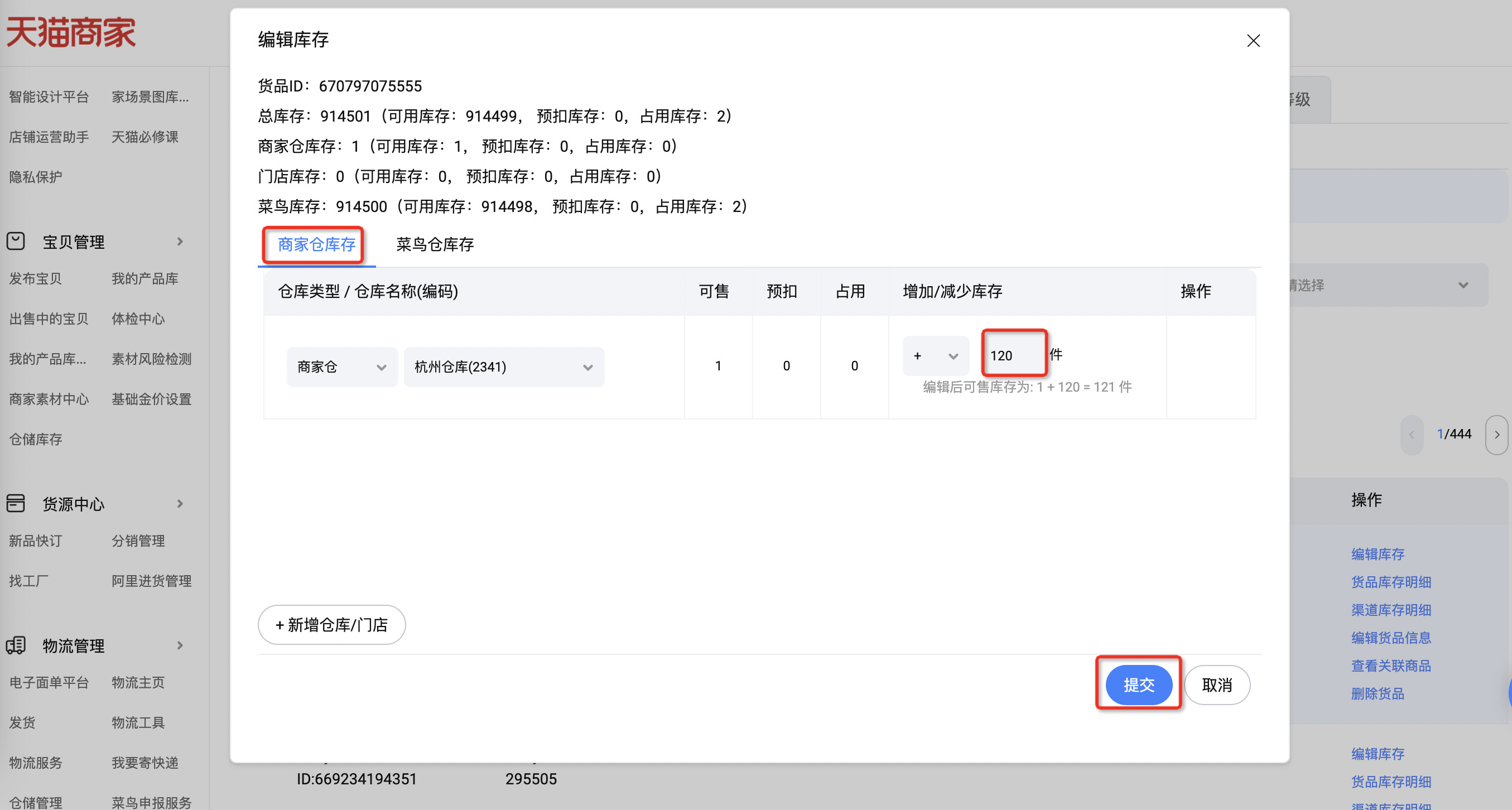Switch to 菜鸟仓库存 tab
The height and width of the screenshot is (810, 1512).
435,244
